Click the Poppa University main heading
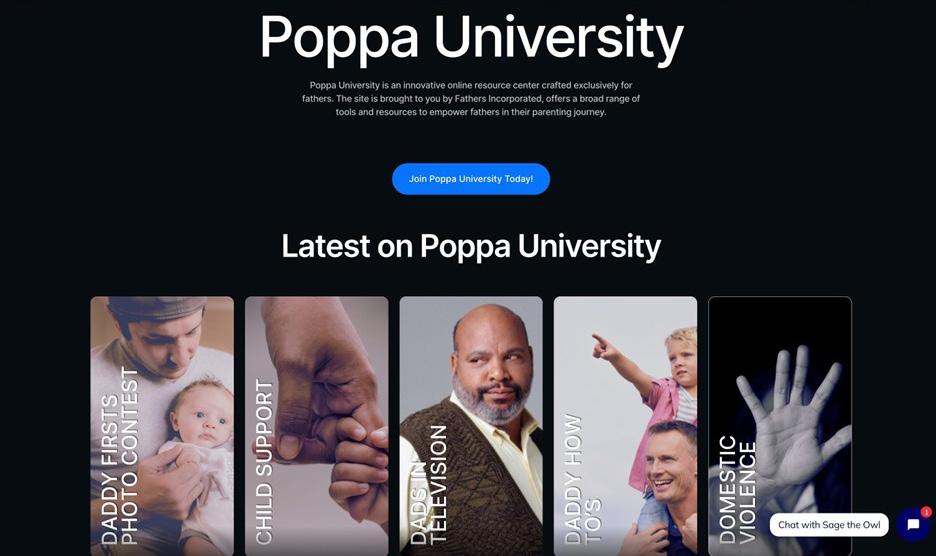The width and height of the screenshot is (936, 556). pos(471,37)
